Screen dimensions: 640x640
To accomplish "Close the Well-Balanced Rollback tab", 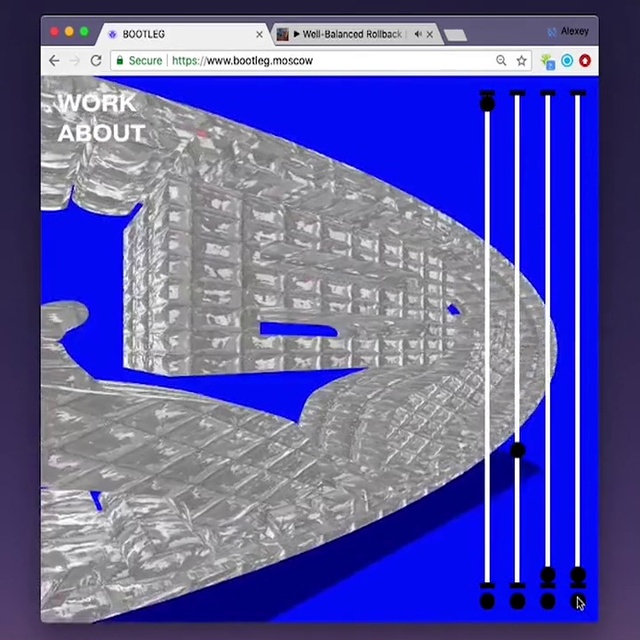I will pos(430,35).
